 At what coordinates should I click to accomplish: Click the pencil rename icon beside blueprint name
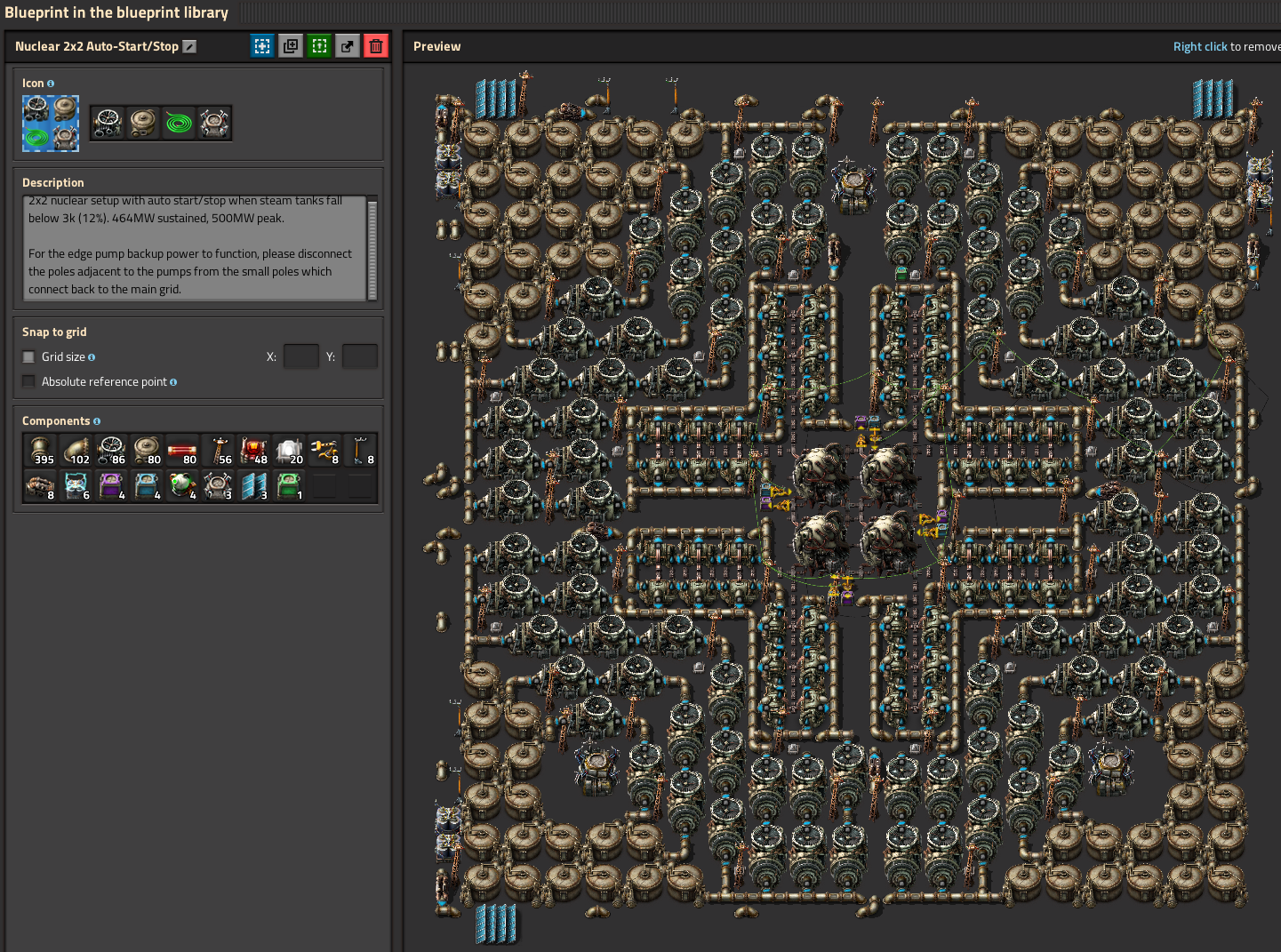(x=189, y=46)
